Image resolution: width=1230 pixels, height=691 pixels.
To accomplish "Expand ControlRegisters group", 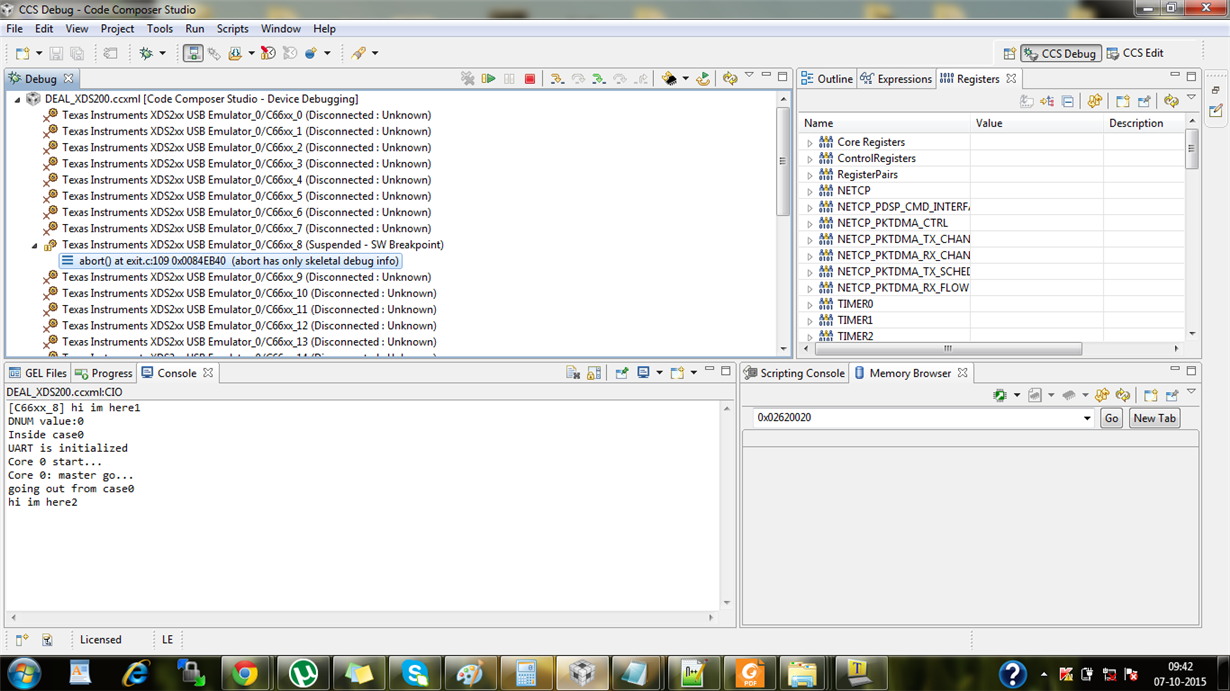I will click(x=810, y=159).
